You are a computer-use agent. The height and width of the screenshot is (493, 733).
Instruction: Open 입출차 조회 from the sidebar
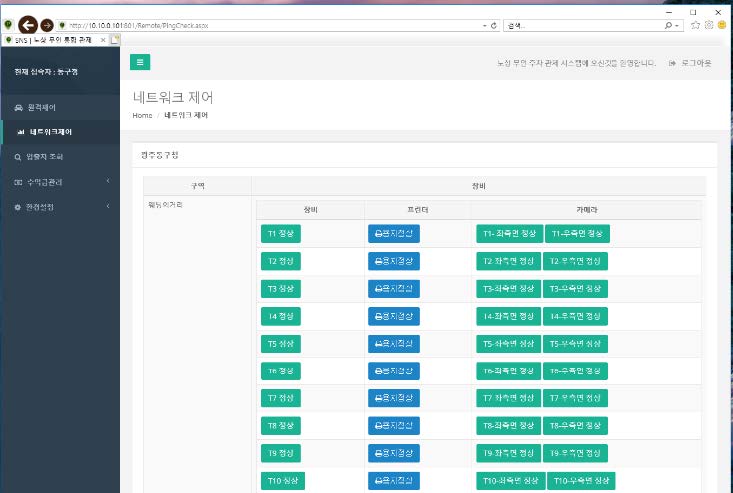click(47, 157)
